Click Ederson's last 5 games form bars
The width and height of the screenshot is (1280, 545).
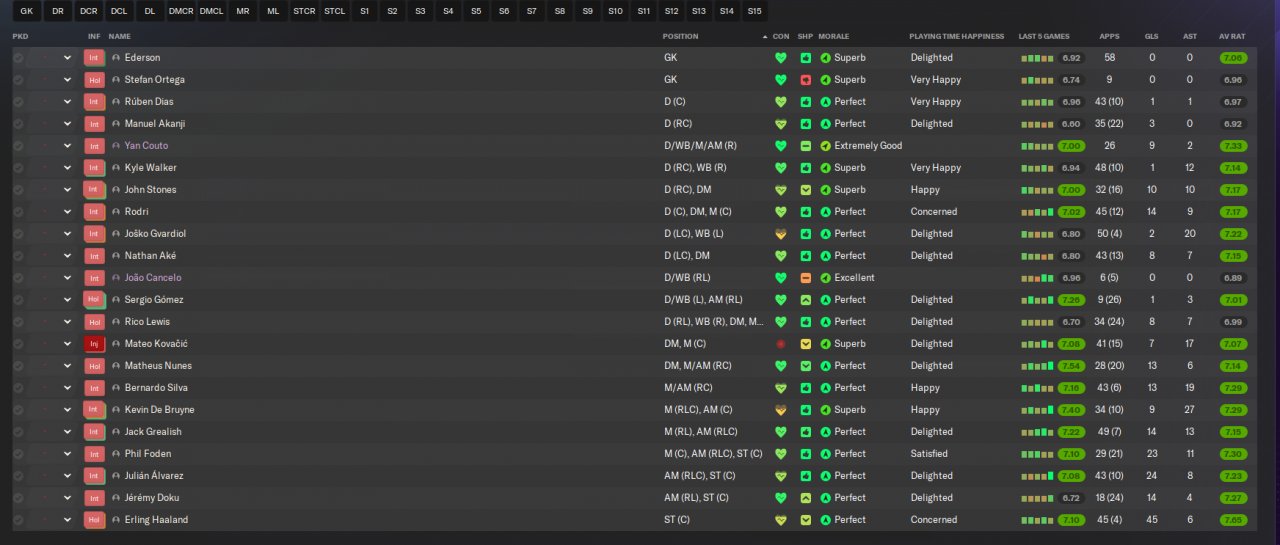pyautogui.click(x=1037, y=58)
